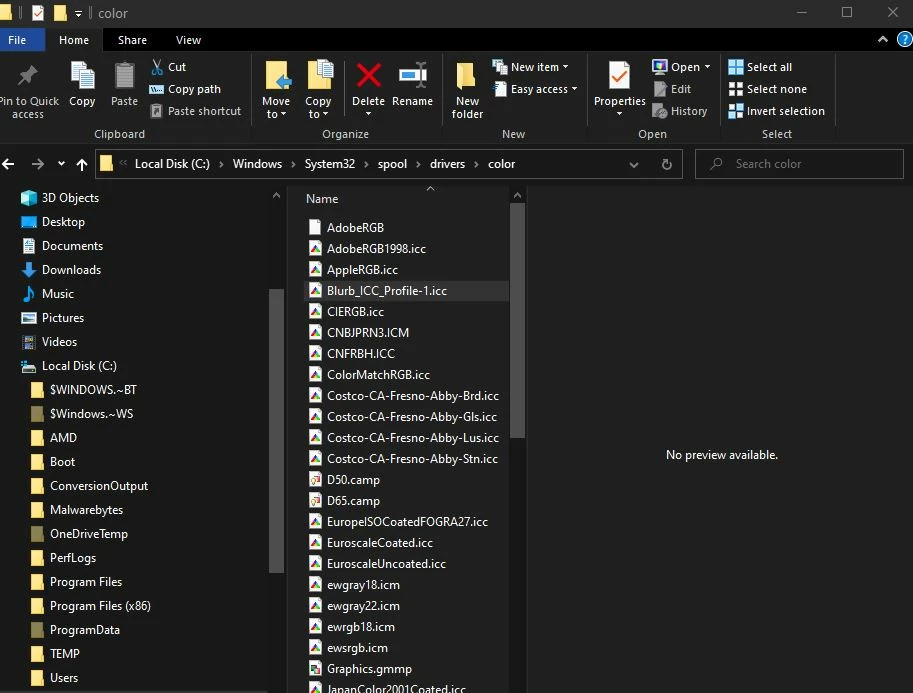Open the Move to dropdown
The image size is (913, 693).
coord(276,90)
